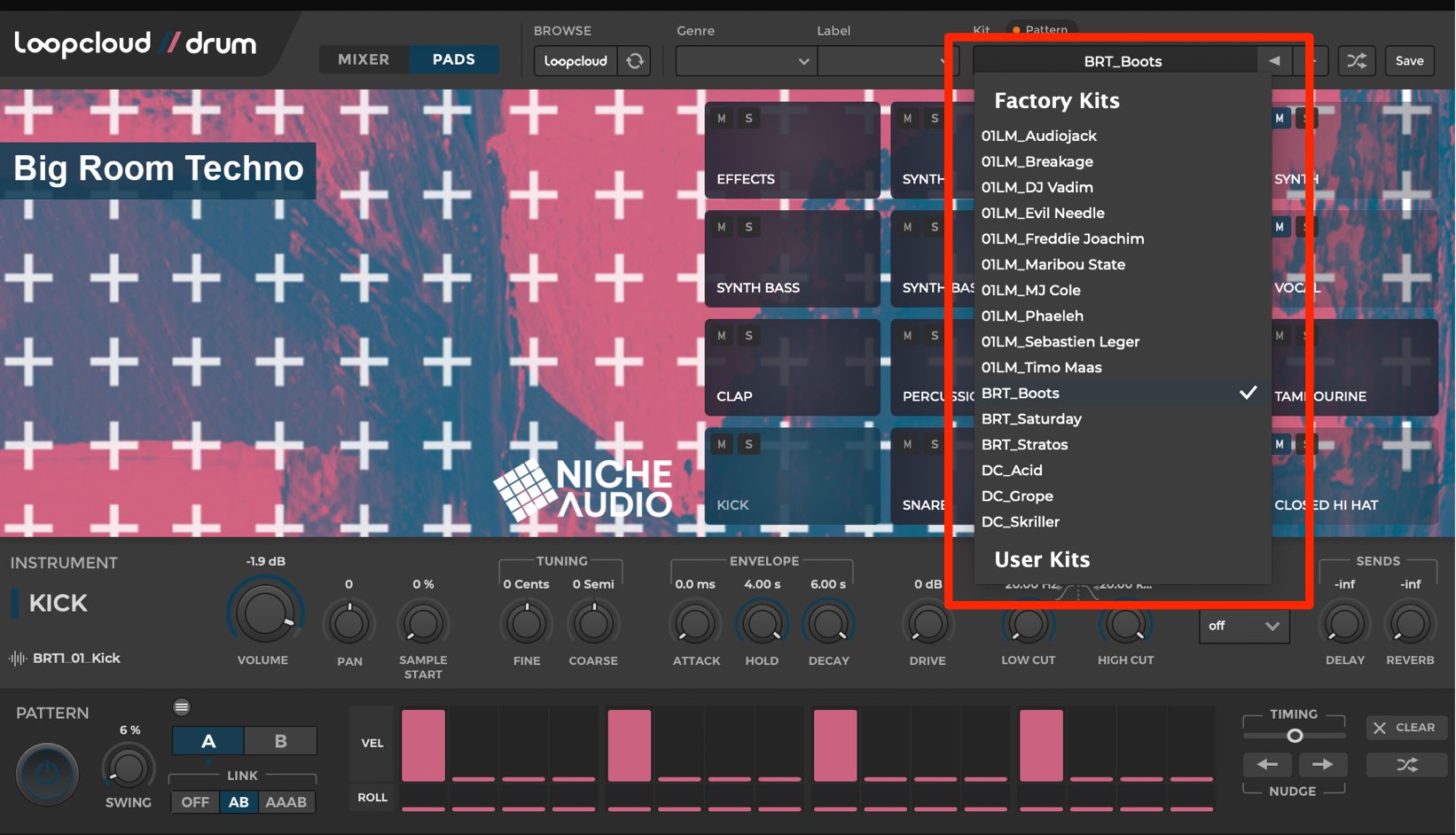Select pattern B
The width and height of the screenshot is (1456, 835).
click(x=280, y=741)
